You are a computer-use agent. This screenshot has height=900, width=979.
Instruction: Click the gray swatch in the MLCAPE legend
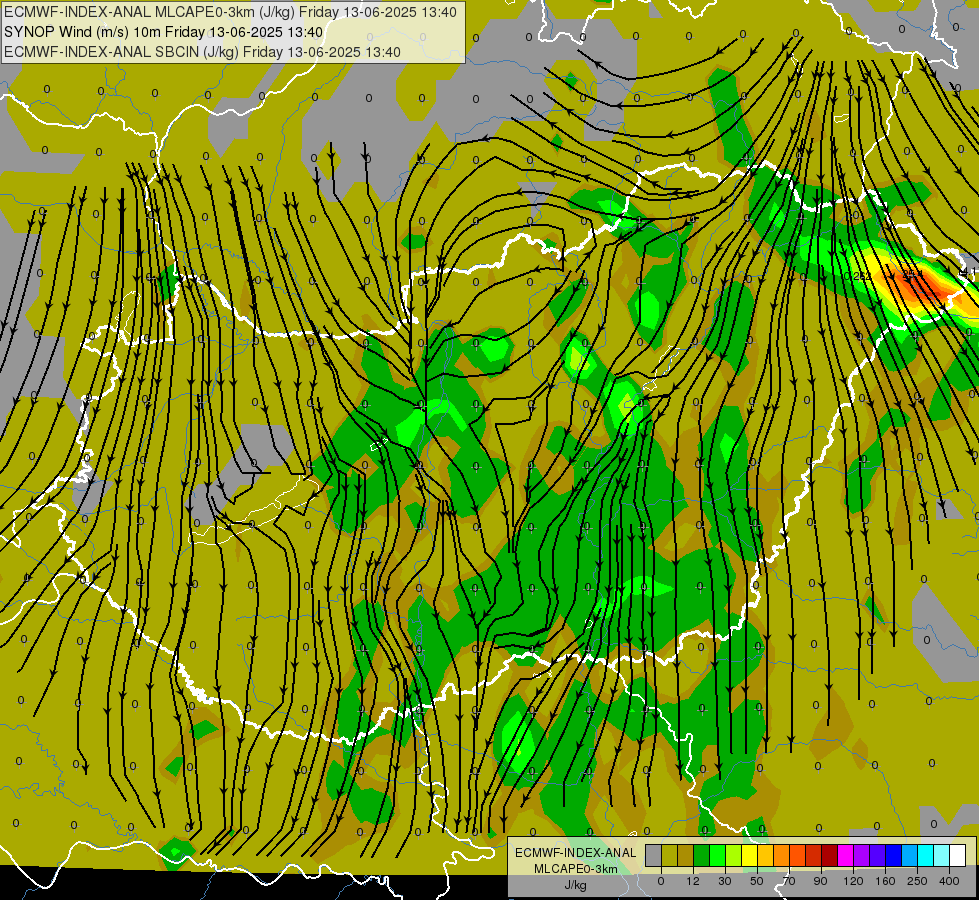click(654, 855)
